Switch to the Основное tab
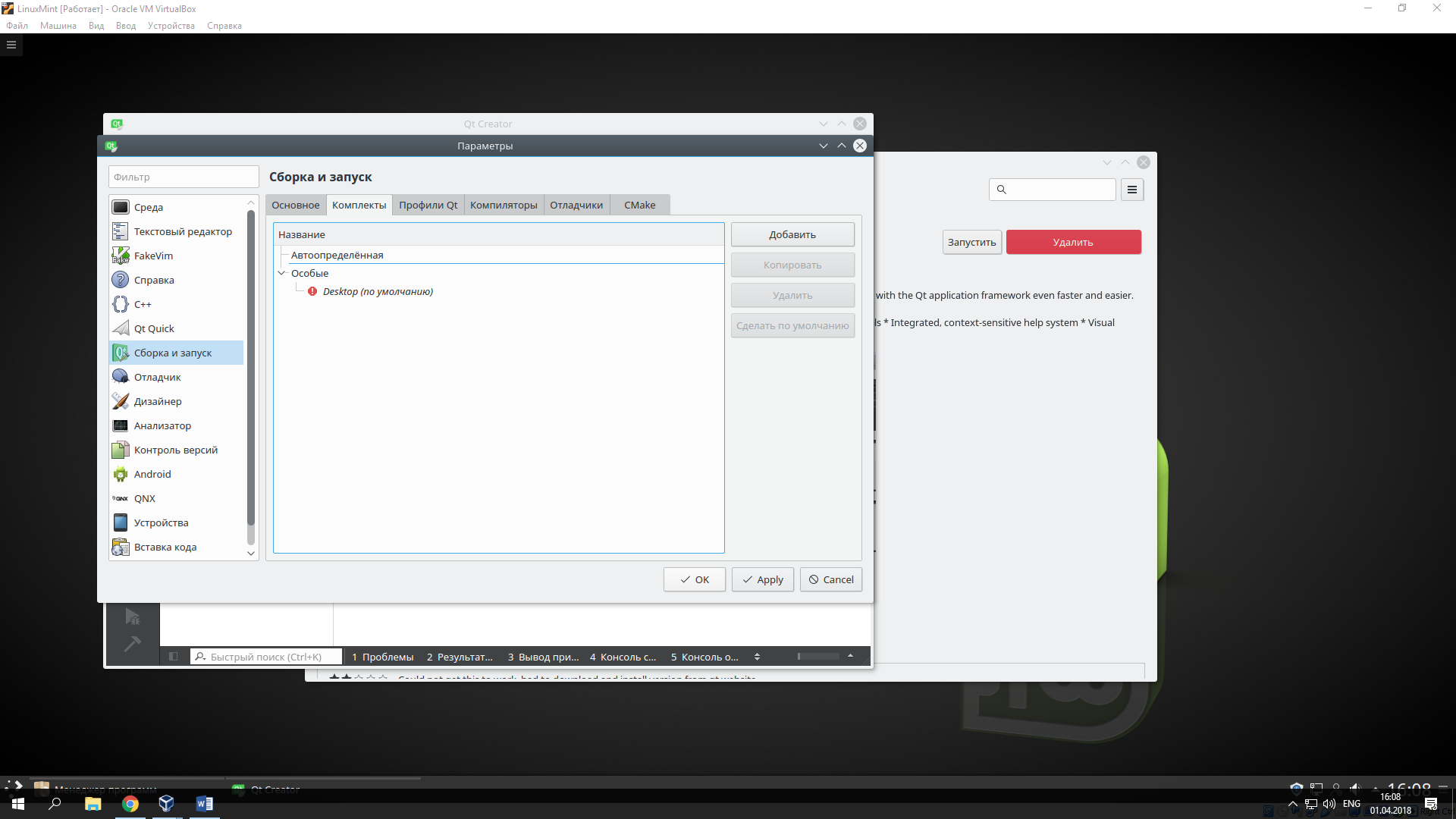1456x819 pixels. (x=296, y=206)
